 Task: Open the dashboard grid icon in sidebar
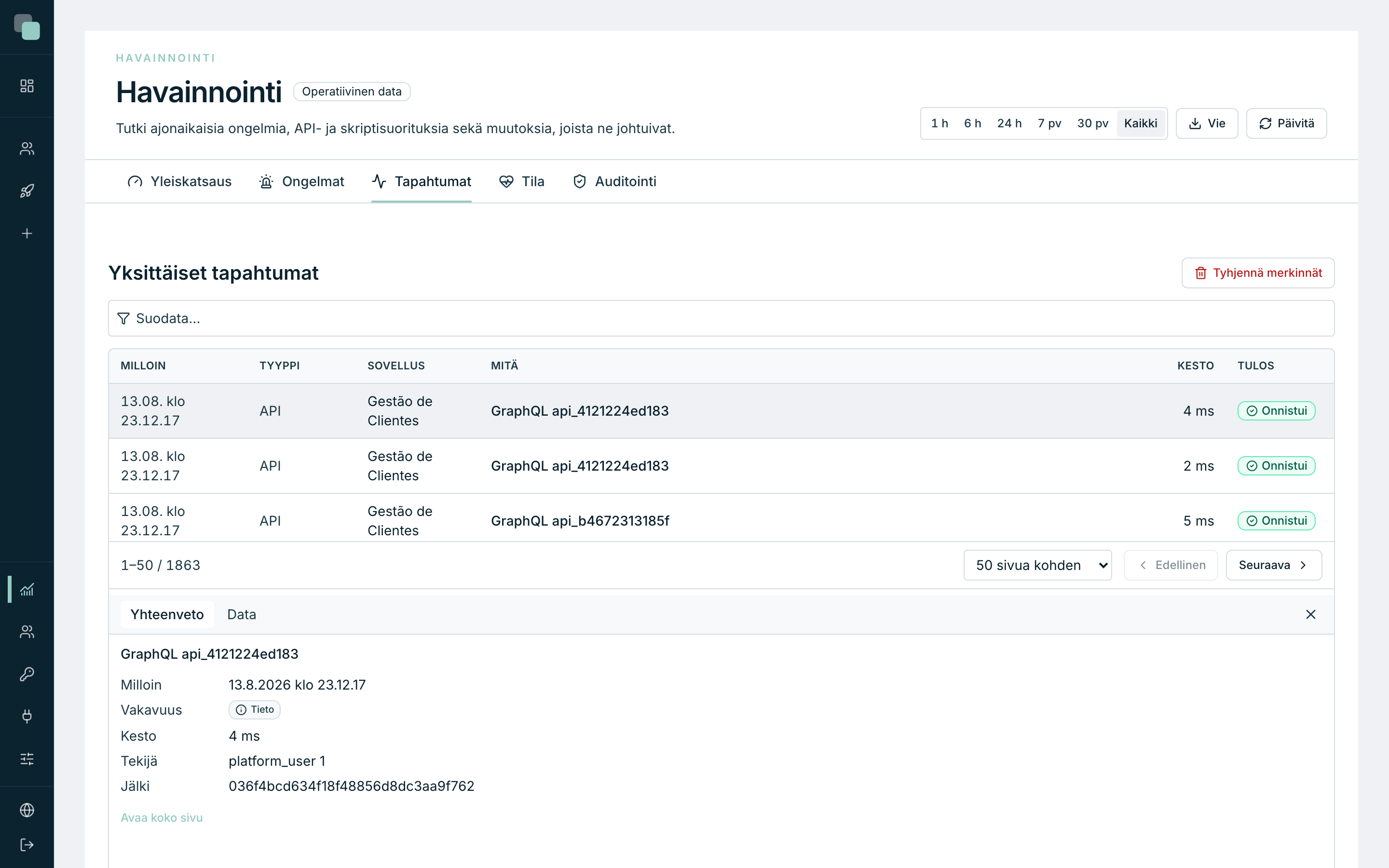pos(27,86)
